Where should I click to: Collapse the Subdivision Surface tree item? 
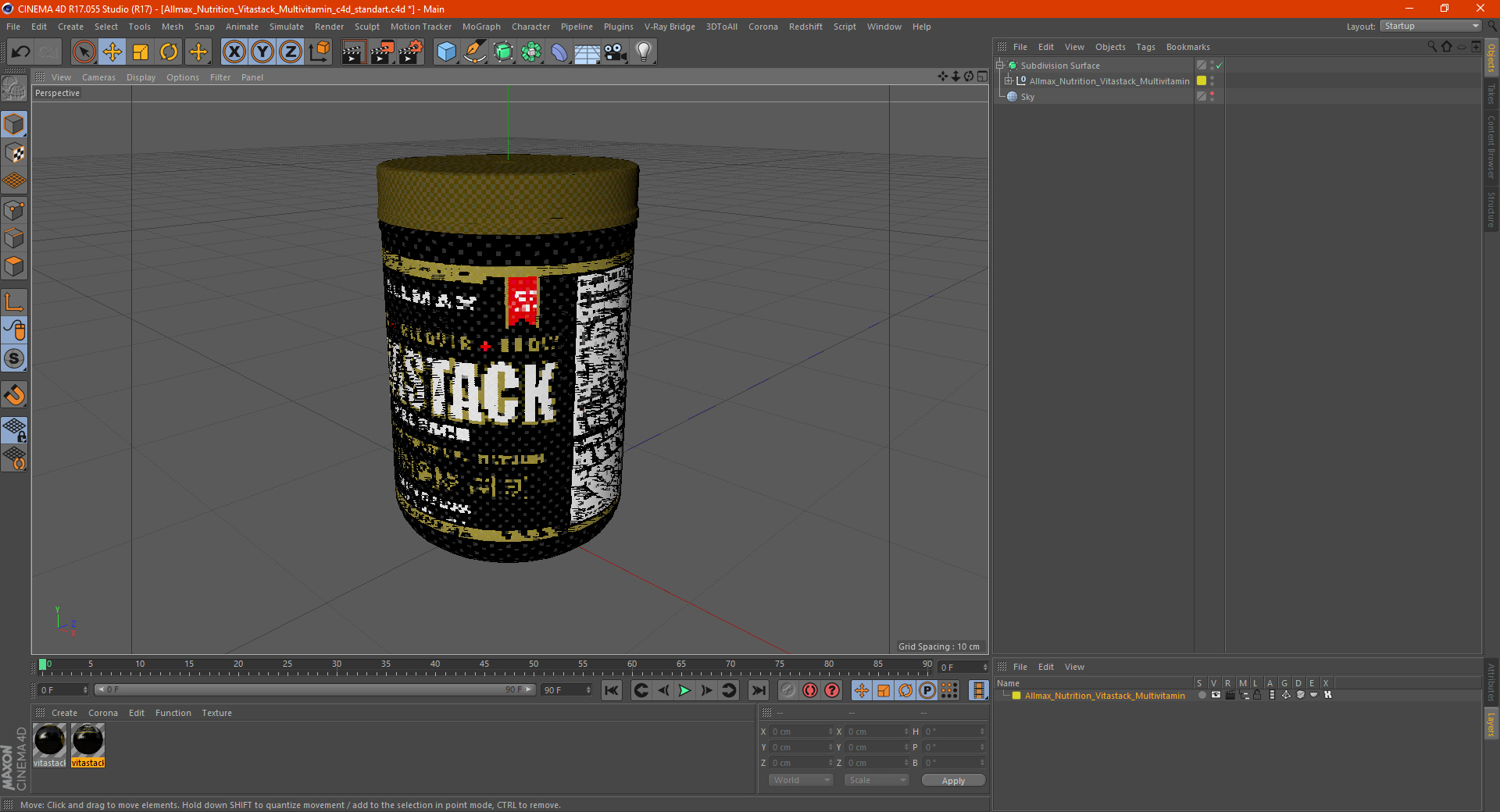click(x=1000, y=66)
